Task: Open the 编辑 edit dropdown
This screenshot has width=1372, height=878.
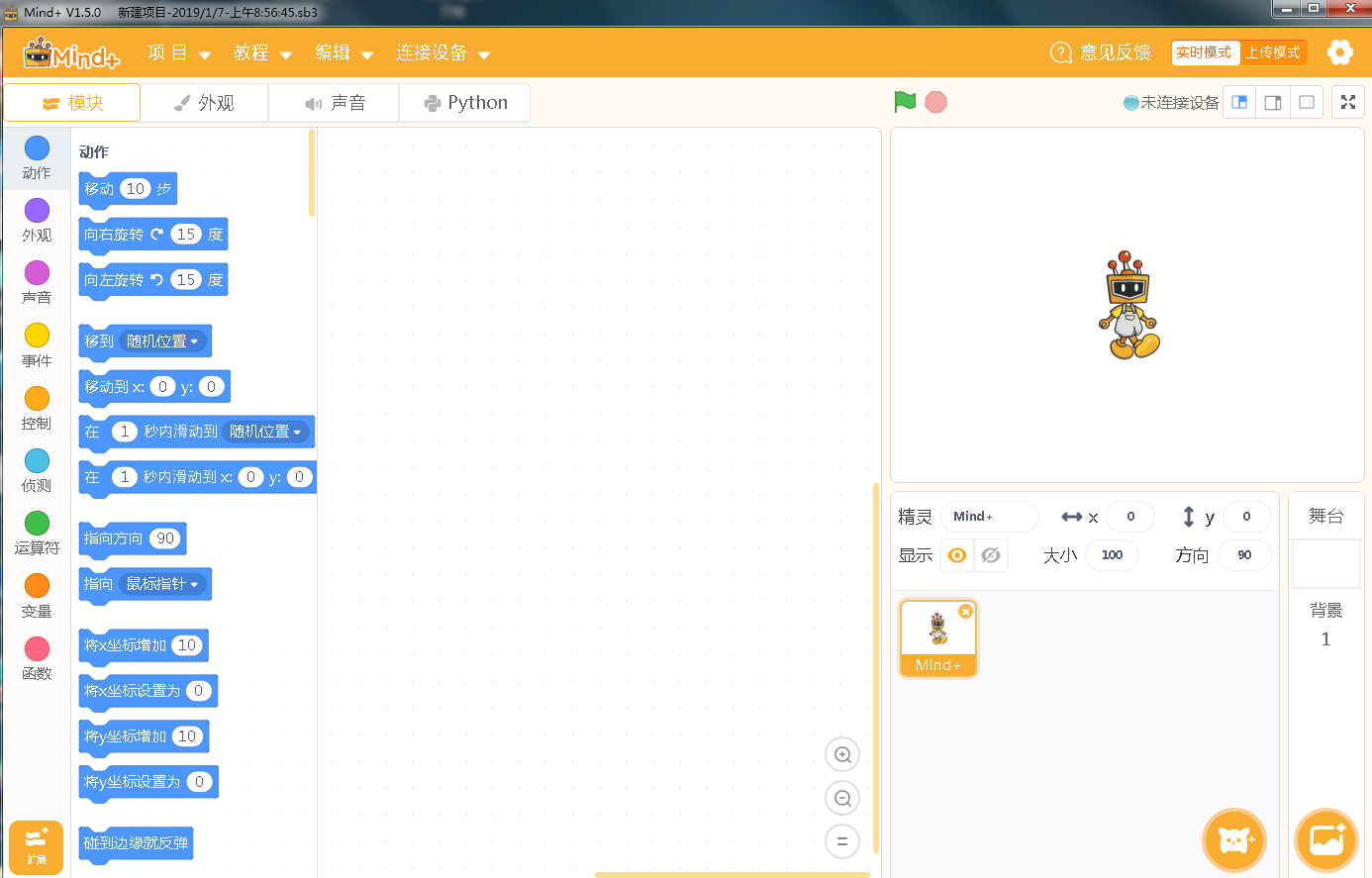Action: click(343, 53)
